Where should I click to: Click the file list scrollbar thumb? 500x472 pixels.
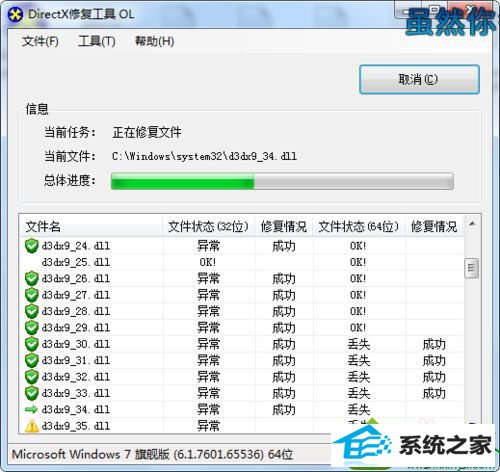pyautogui.click(x=472, y=268)
